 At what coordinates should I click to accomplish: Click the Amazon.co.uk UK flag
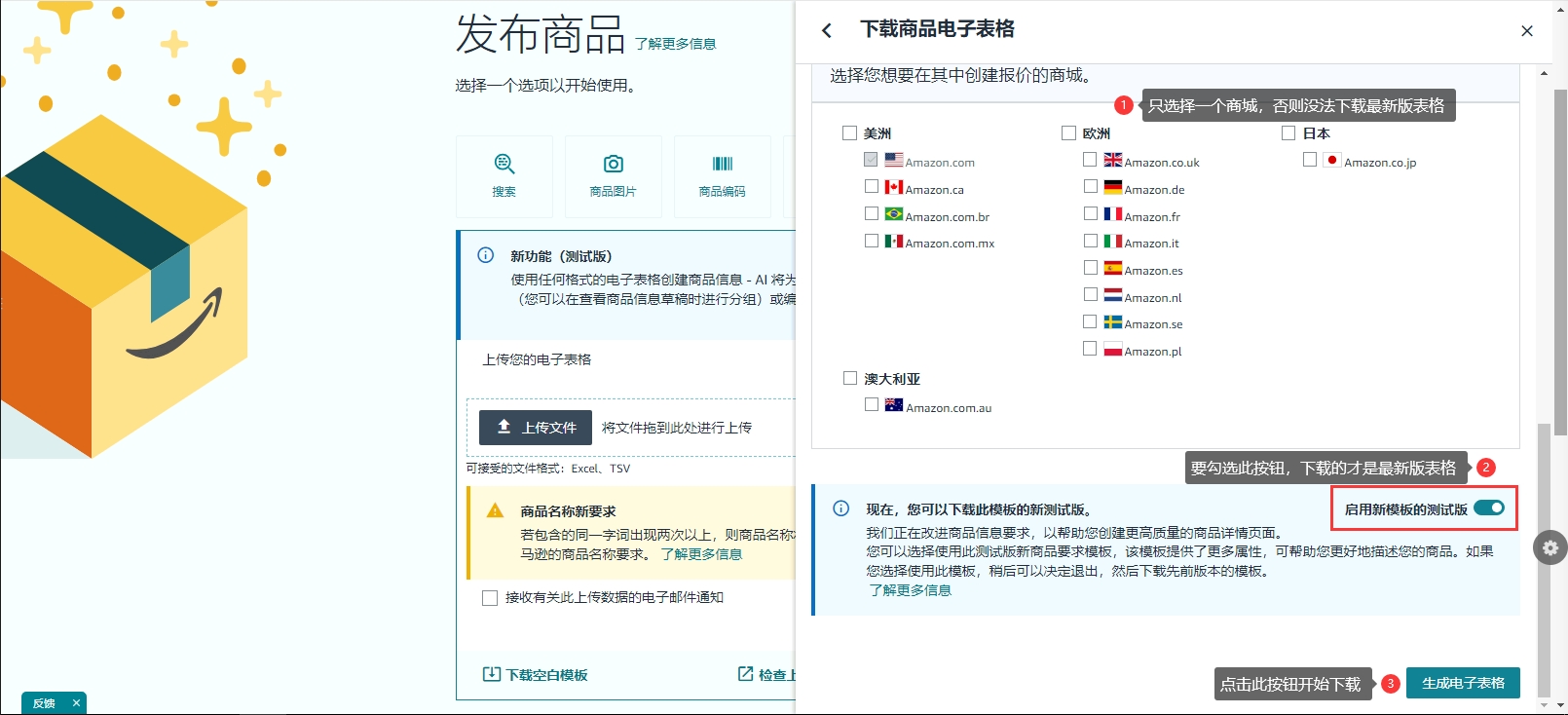(x=1113, y=160)
